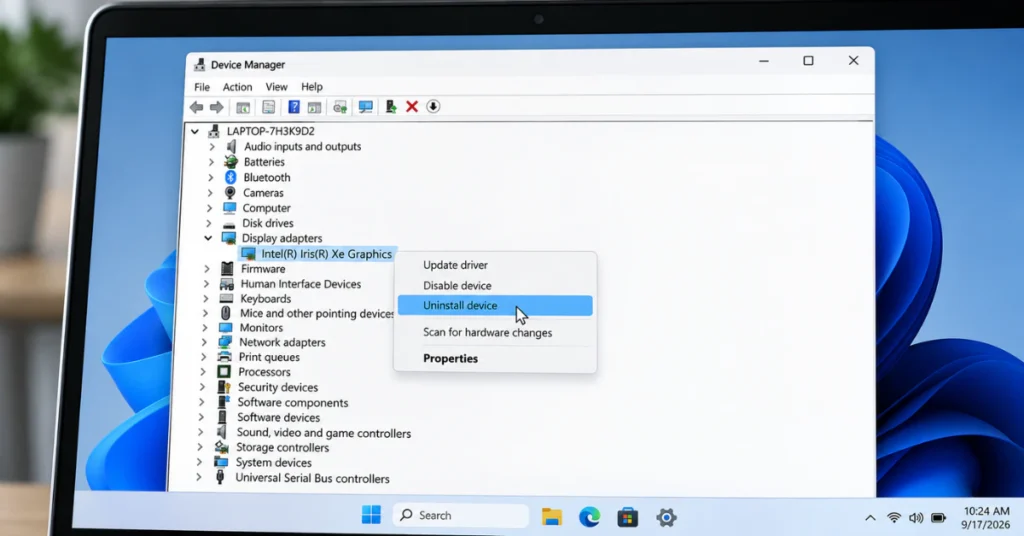Image resolution: width=1024 pixels, height=536 pixels.
Task: Open Settings gear on the taskbar
Action: pos(666,518)
